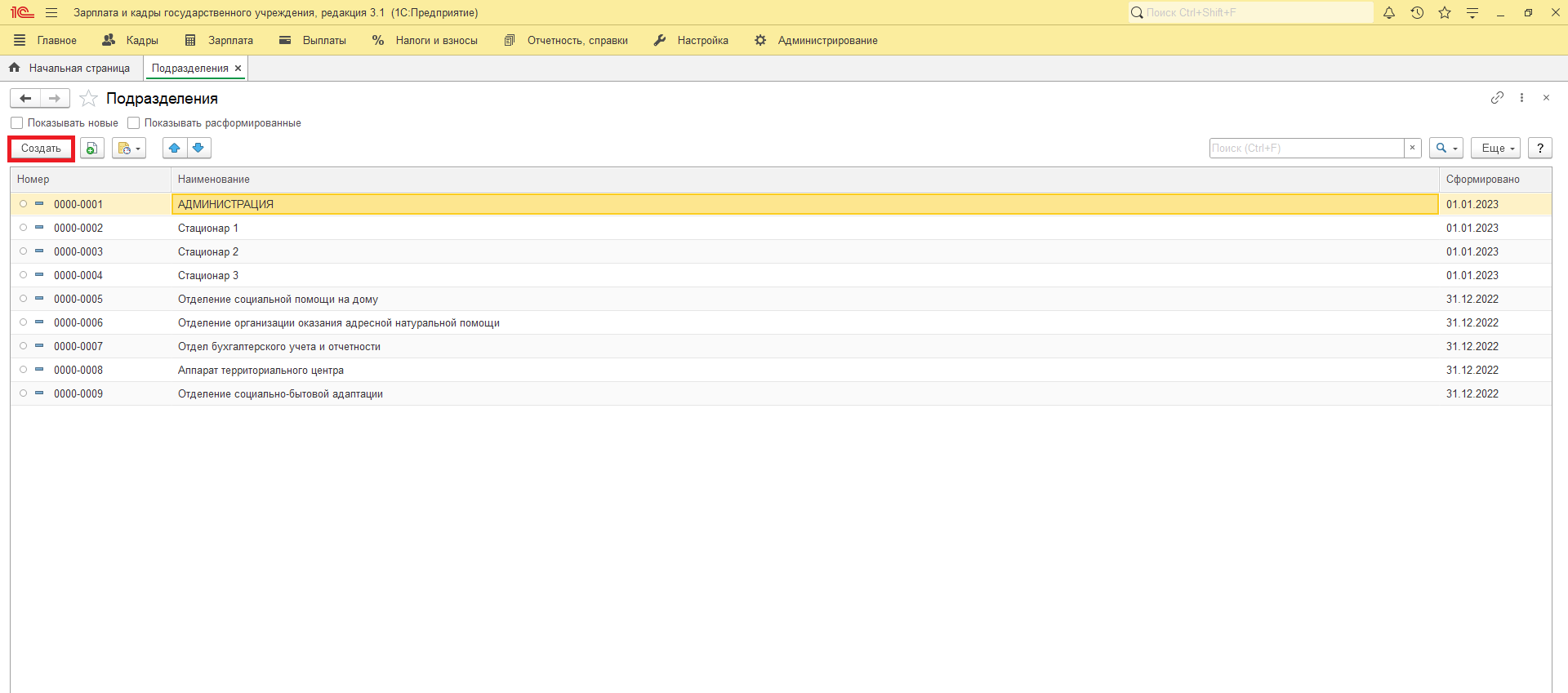Open the search magnifier dropdown
Image resolution: width=1568 pixels, height=693 pixels.
pos(1446,148)
